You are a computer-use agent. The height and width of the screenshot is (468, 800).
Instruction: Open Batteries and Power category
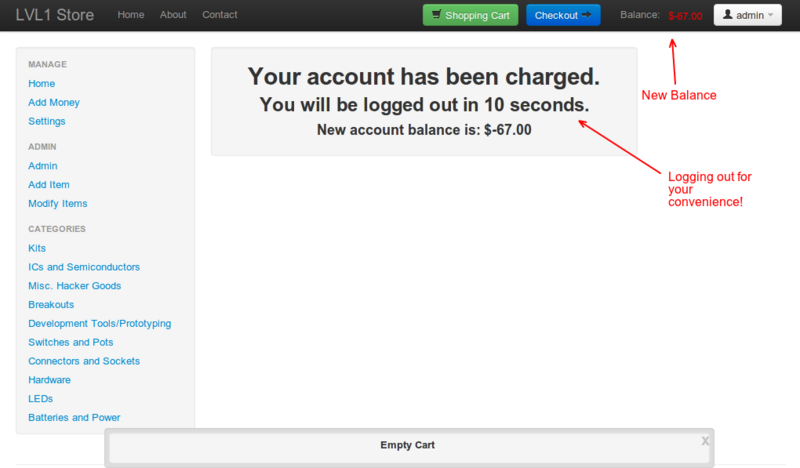(x=74, y=417)
